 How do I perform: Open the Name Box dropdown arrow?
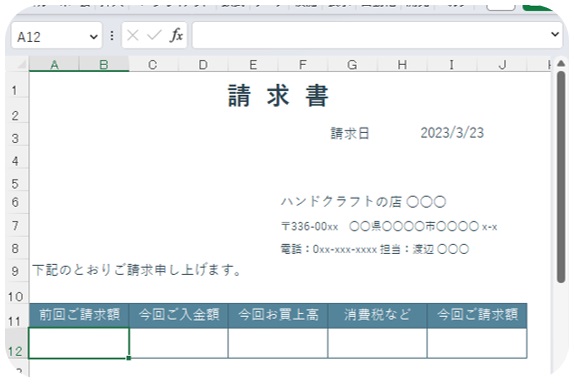pyautogui.click(x=94, y=37)
